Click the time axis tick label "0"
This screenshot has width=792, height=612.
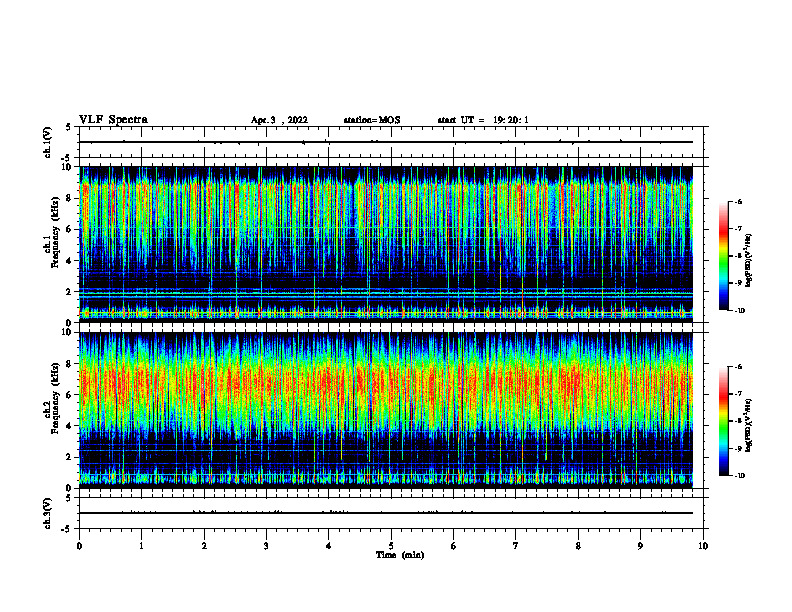pos(79,546)
